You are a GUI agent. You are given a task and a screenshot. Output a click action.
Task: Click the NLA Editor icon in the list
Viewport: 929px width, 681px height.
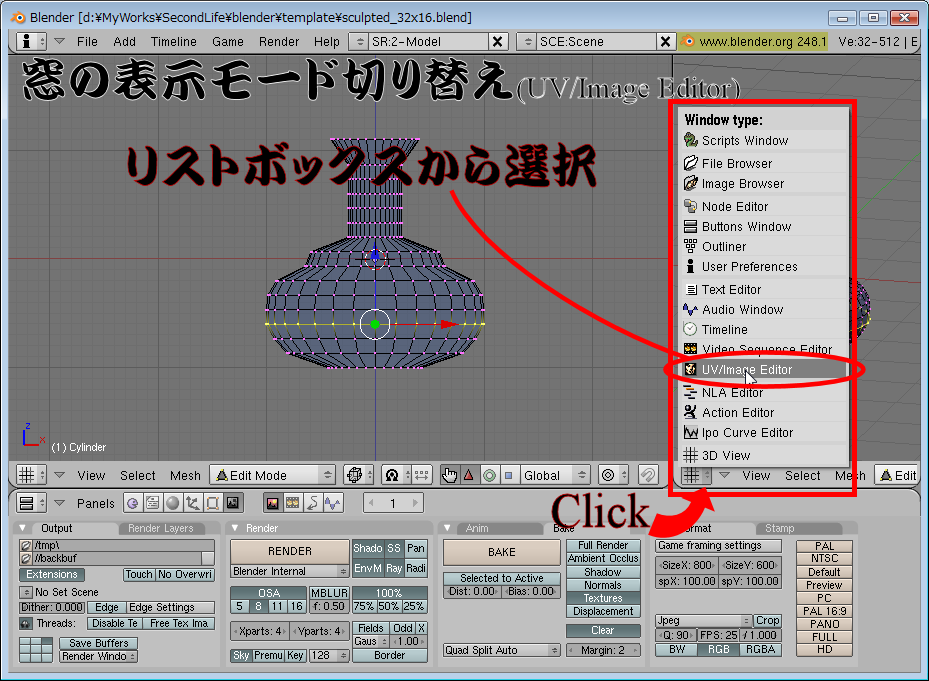(x=690, y=392)
